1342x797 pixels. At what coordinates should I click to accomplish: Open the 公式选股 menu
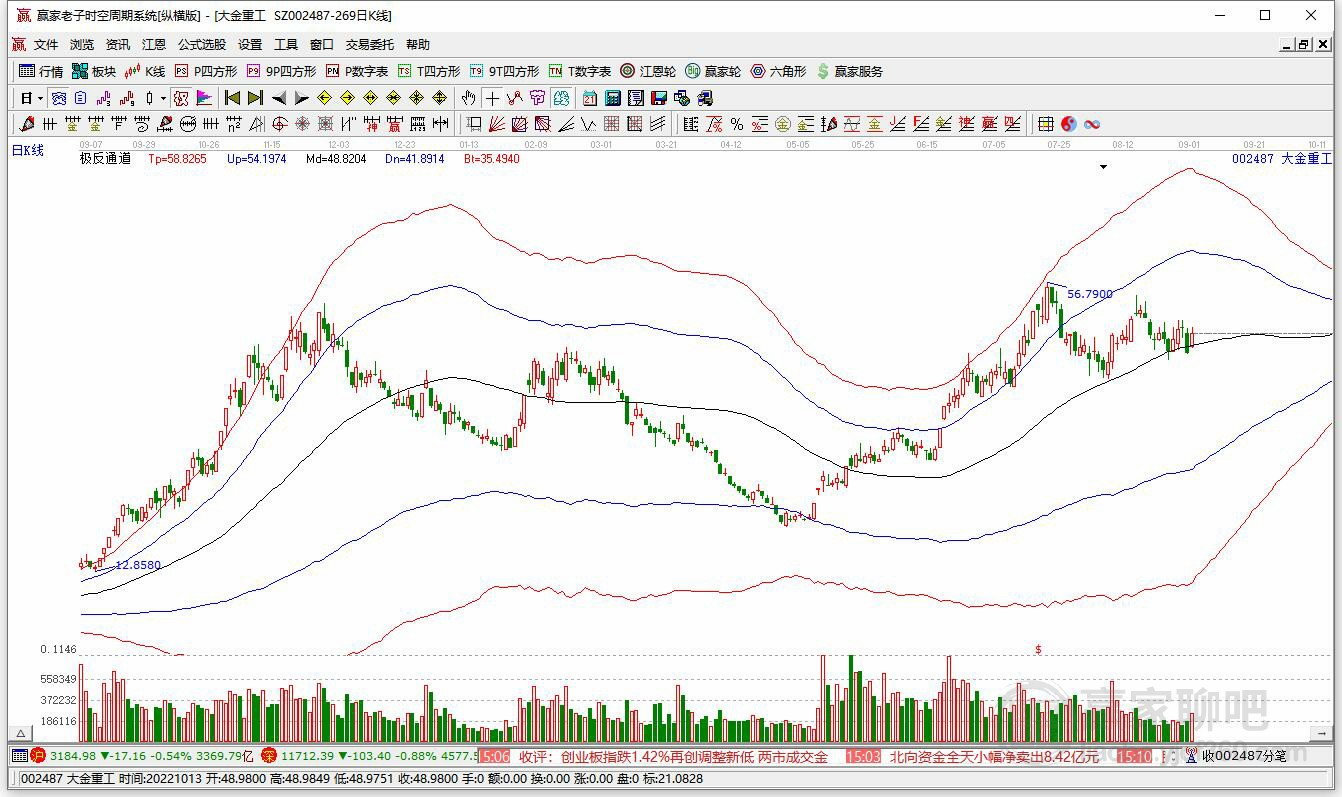pos(202,45)
